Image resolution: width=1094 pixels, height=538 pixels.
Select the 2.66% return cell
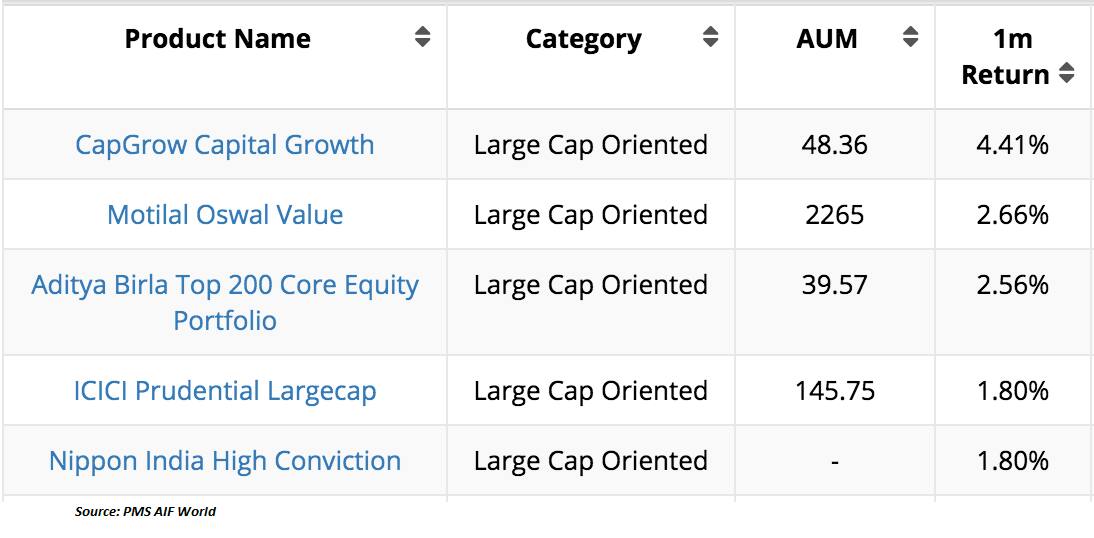(1012, 215)
